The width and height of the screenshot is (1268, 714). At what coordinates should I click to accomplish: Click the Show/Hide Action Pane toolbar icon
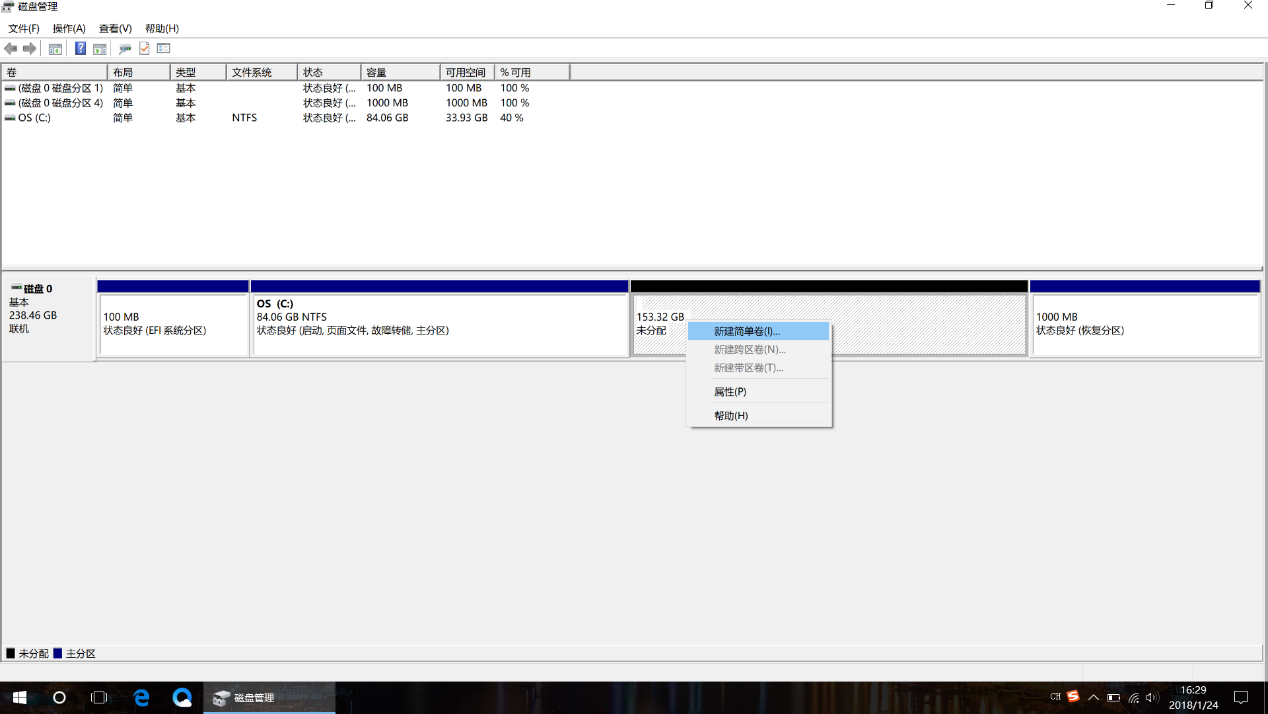pos(100,48)
